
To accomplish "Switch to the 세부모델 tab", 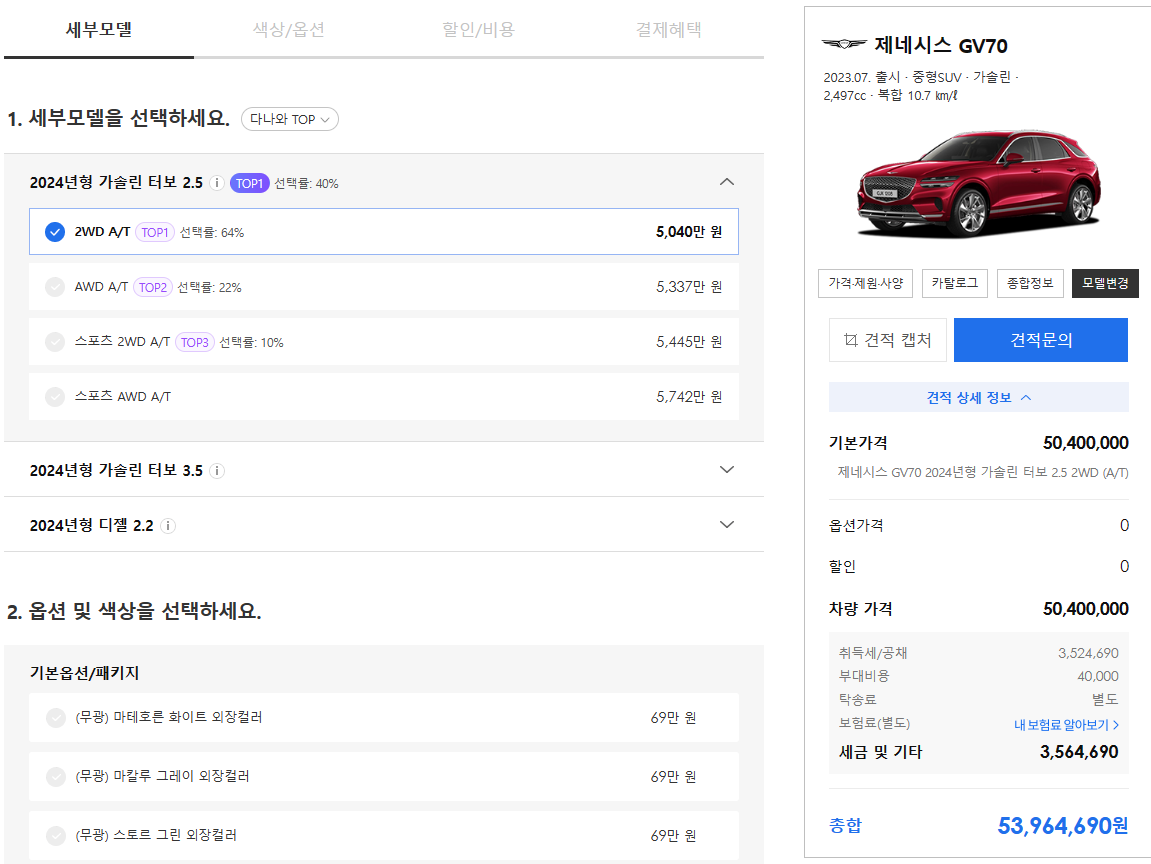I will click(x=99, y=29).
